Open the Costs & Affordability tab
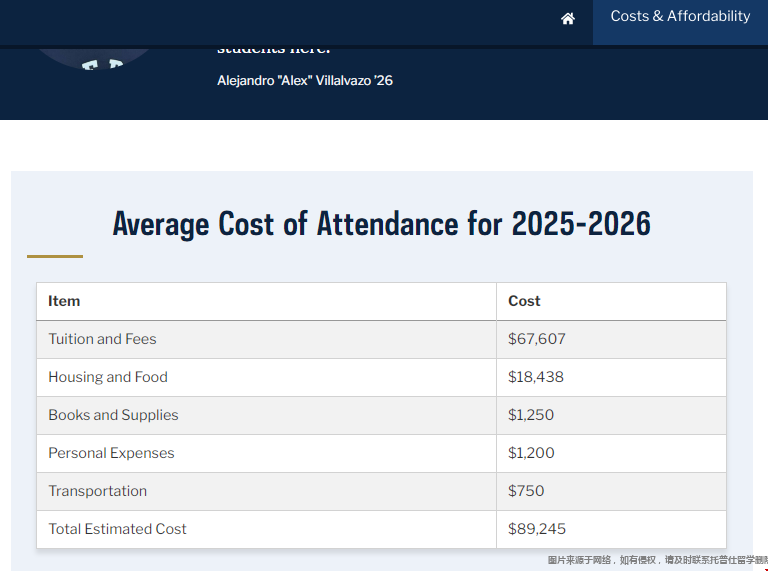 click(680, 17)
